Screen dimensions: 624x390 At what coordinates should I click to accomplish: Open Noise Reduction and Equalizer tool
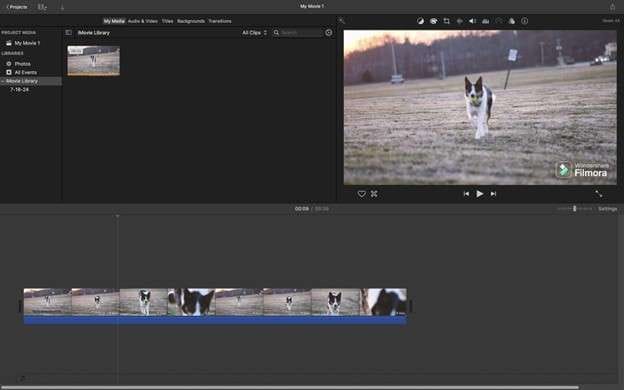click(486, 21)
